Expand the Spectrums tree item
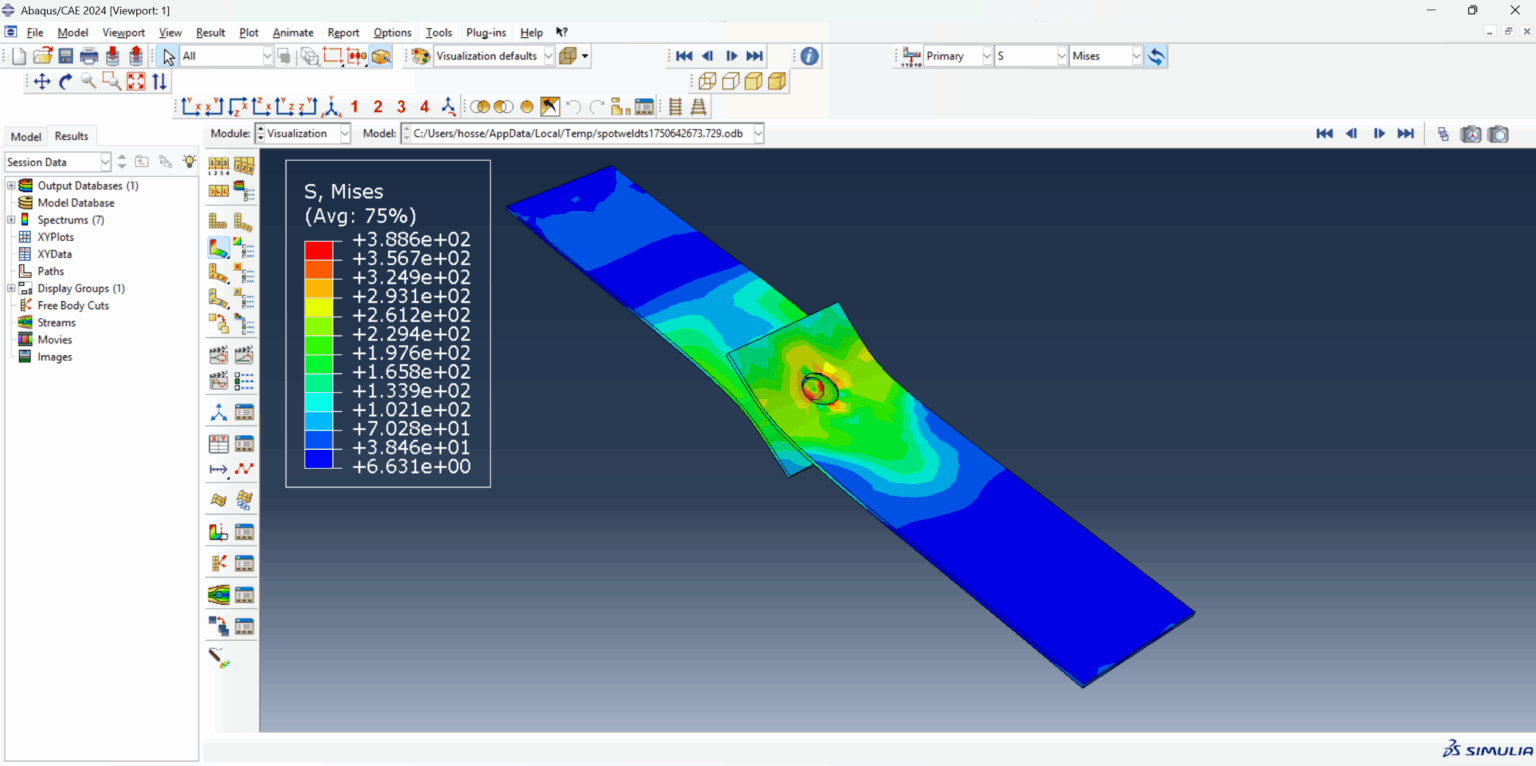 [x=10, y=219]
